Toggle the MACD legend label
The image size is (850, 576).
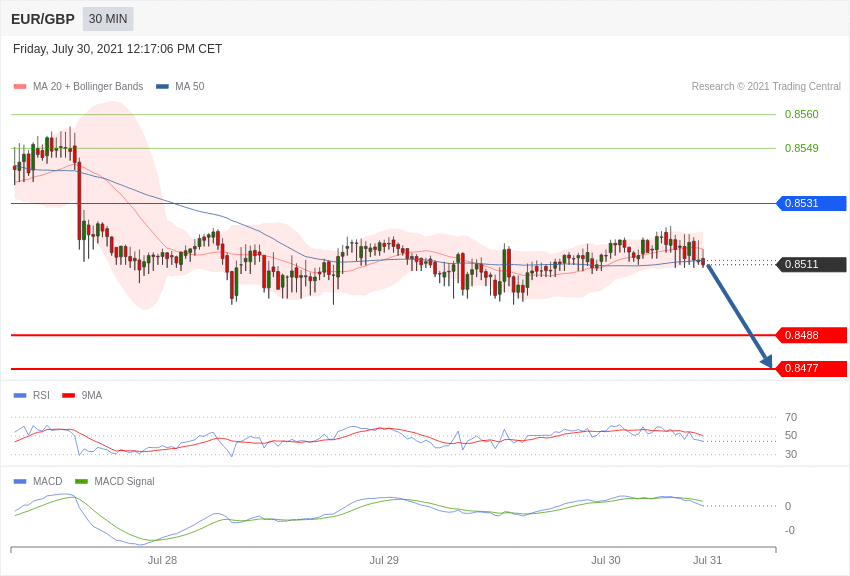(48, 481)
